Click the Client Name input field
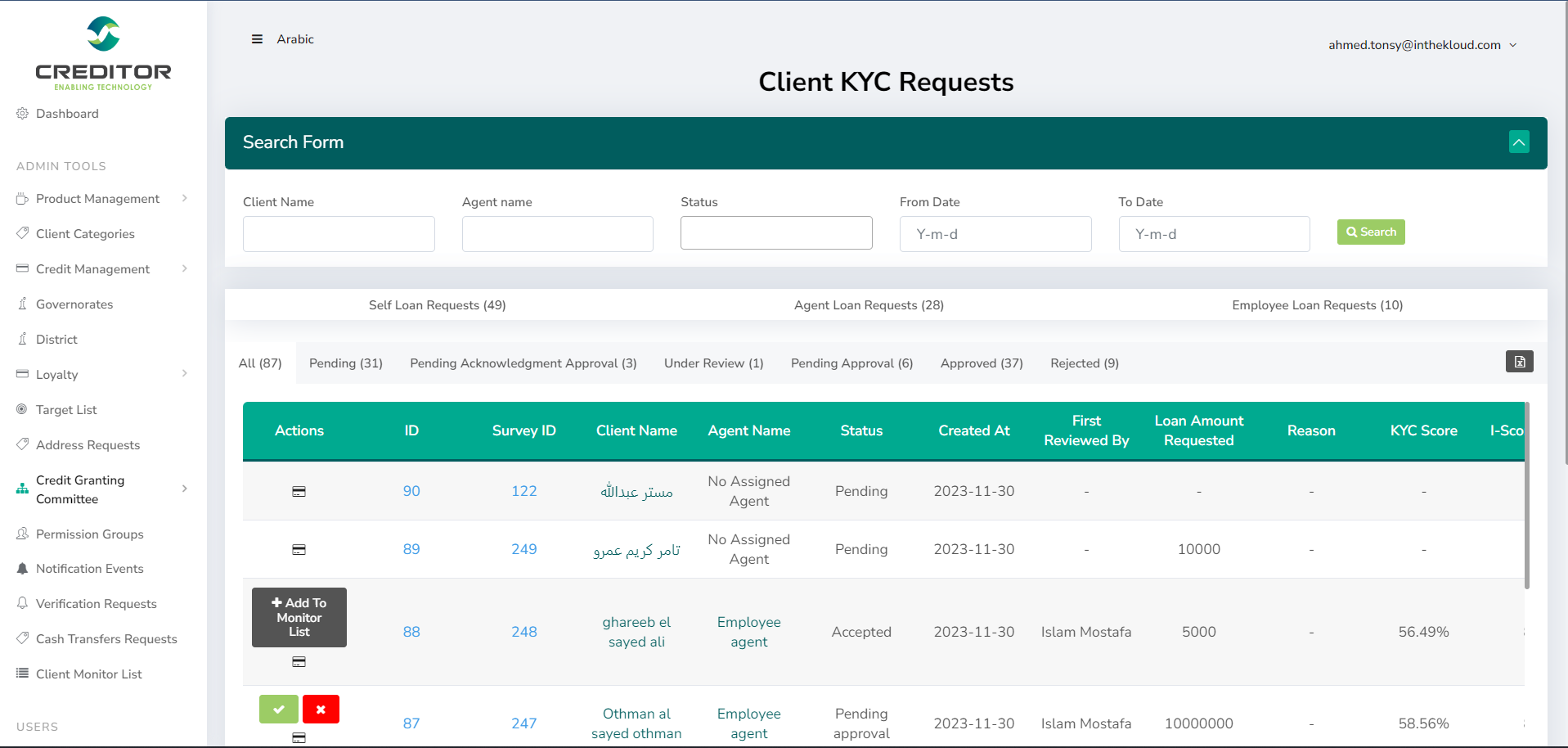 [x=339, y=234]
